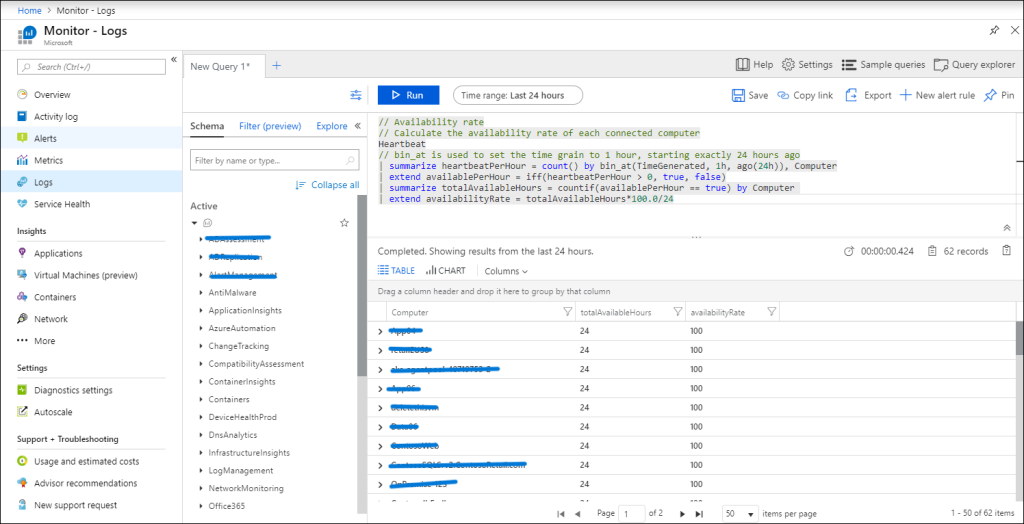
Task: Click Collapse all in schema
Action: coord(327,185)
